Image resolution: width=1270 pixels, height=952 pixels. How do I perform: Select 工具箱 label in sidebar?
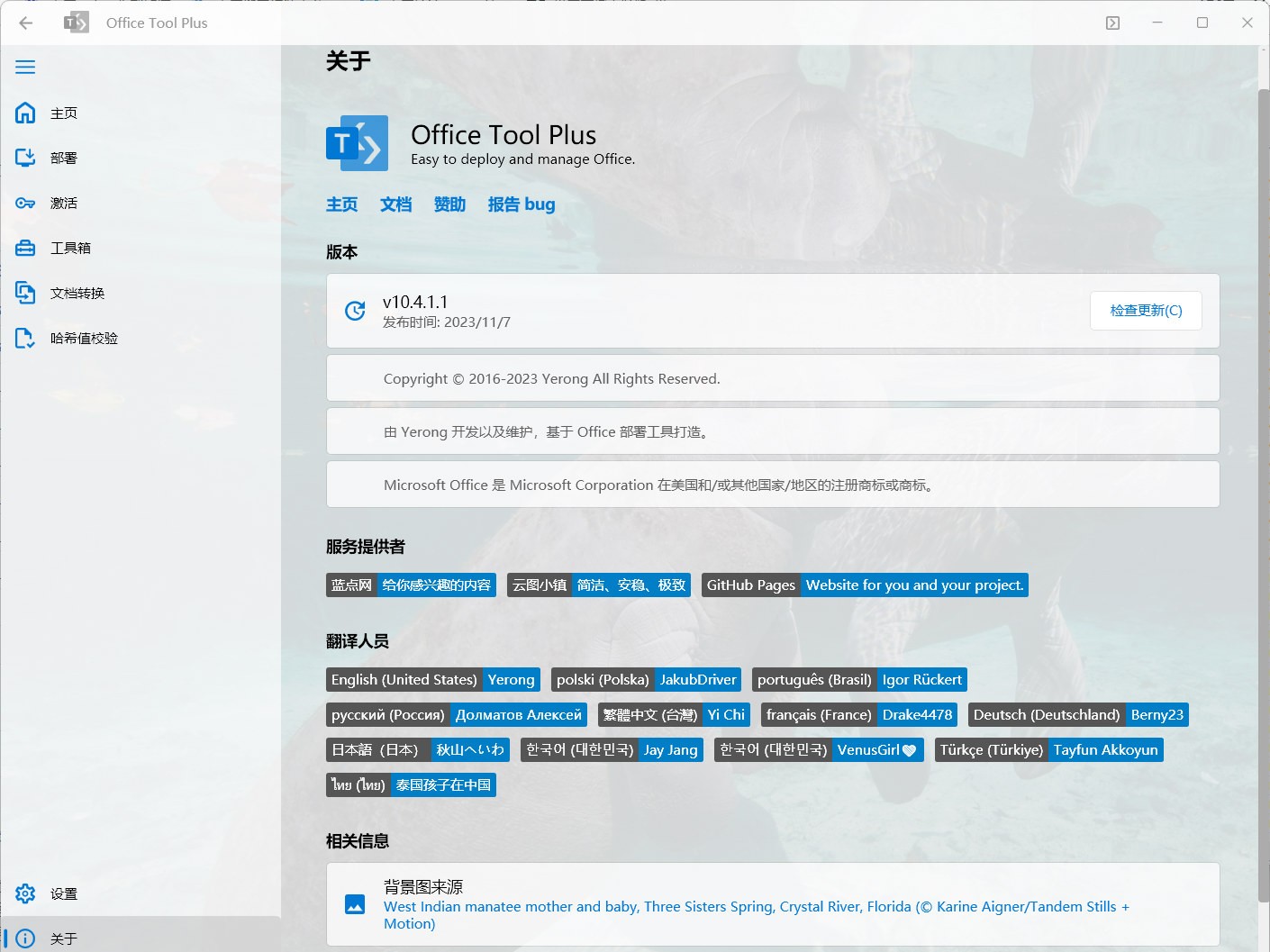point(70,249)
